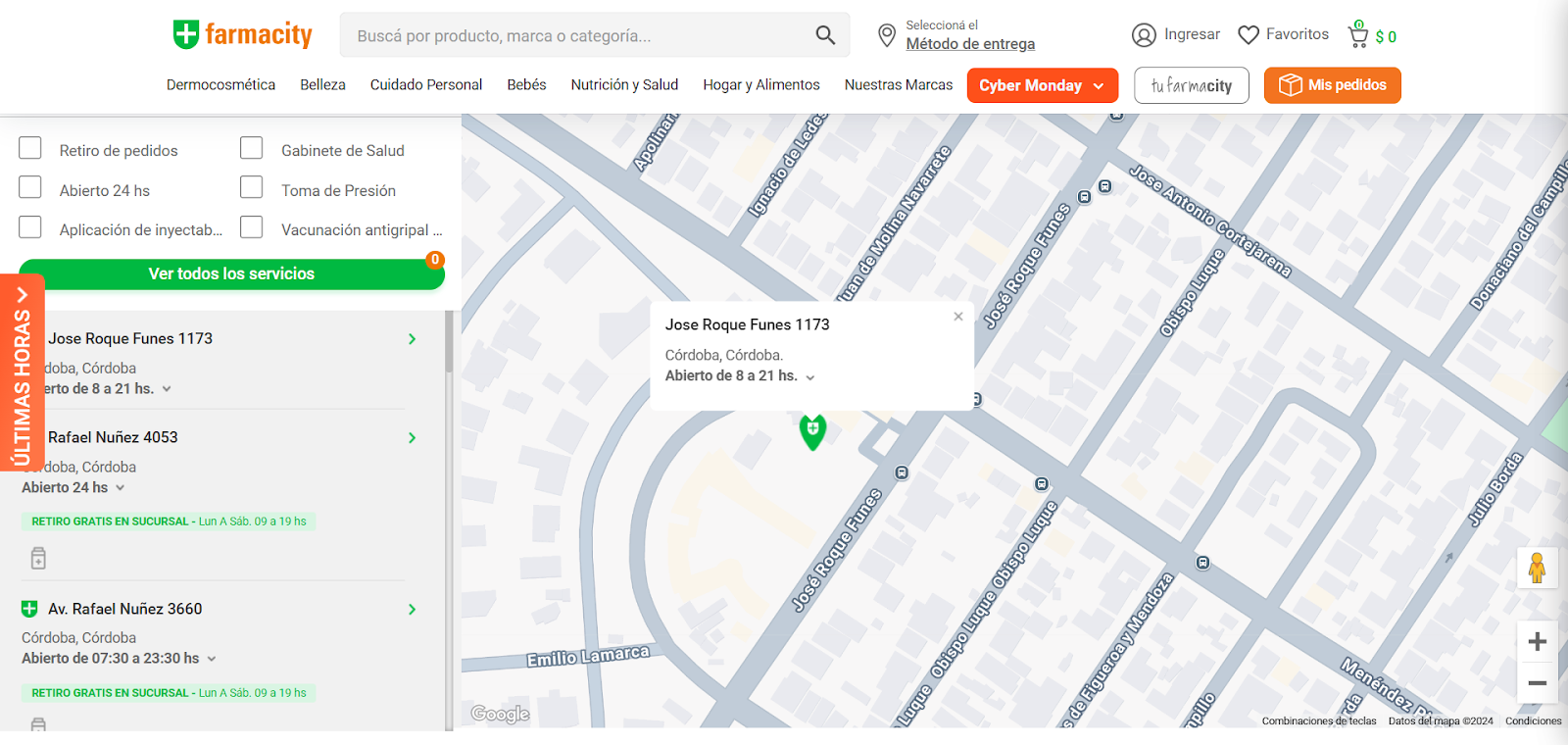1568x745 pixels.
Task: Open the Nuestras Marcas menu
Action: click(x=899, y=85)
